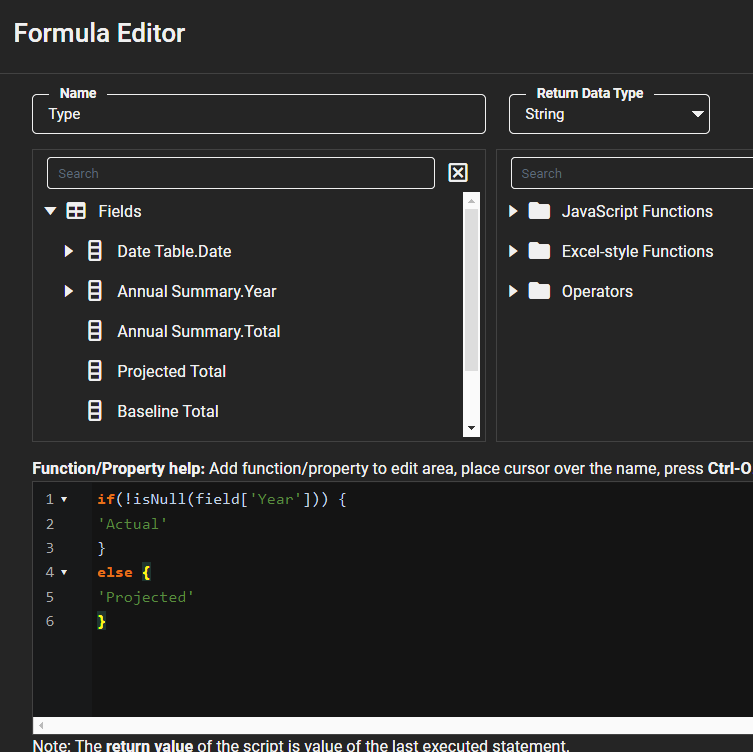753x752 pixels.
Task: Click the Fields table icon
Action: pyautogui.click(x=76, y=211)
